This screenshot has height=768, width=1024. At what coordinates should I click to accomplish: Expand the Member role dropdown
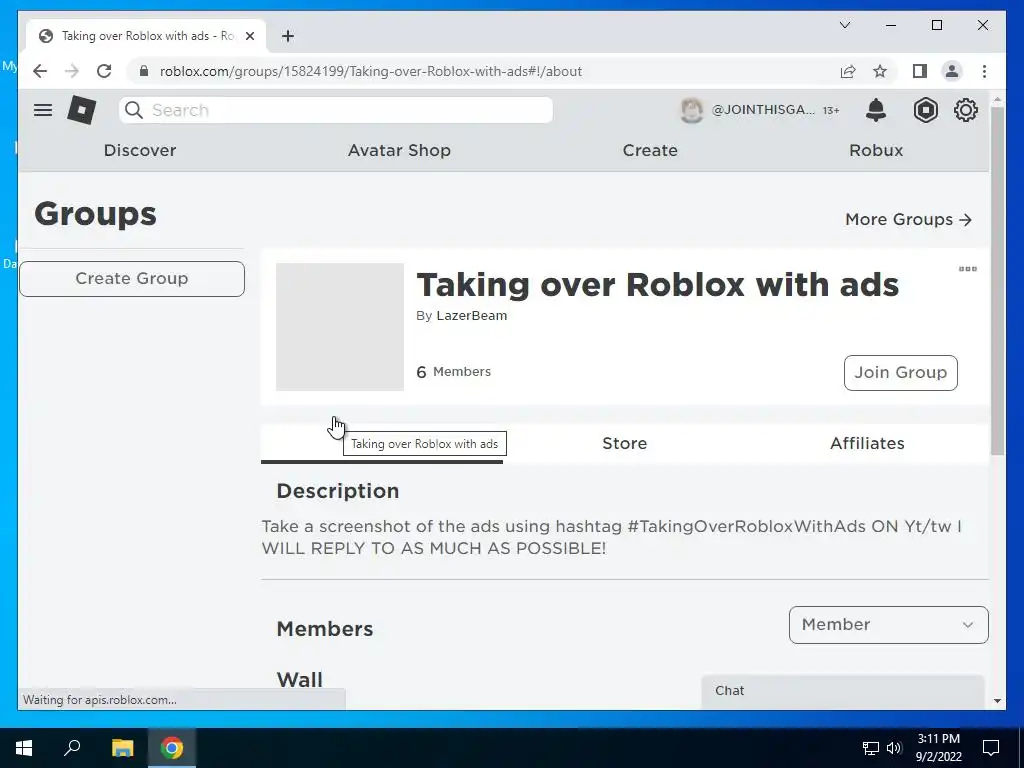tap(888, 625)
